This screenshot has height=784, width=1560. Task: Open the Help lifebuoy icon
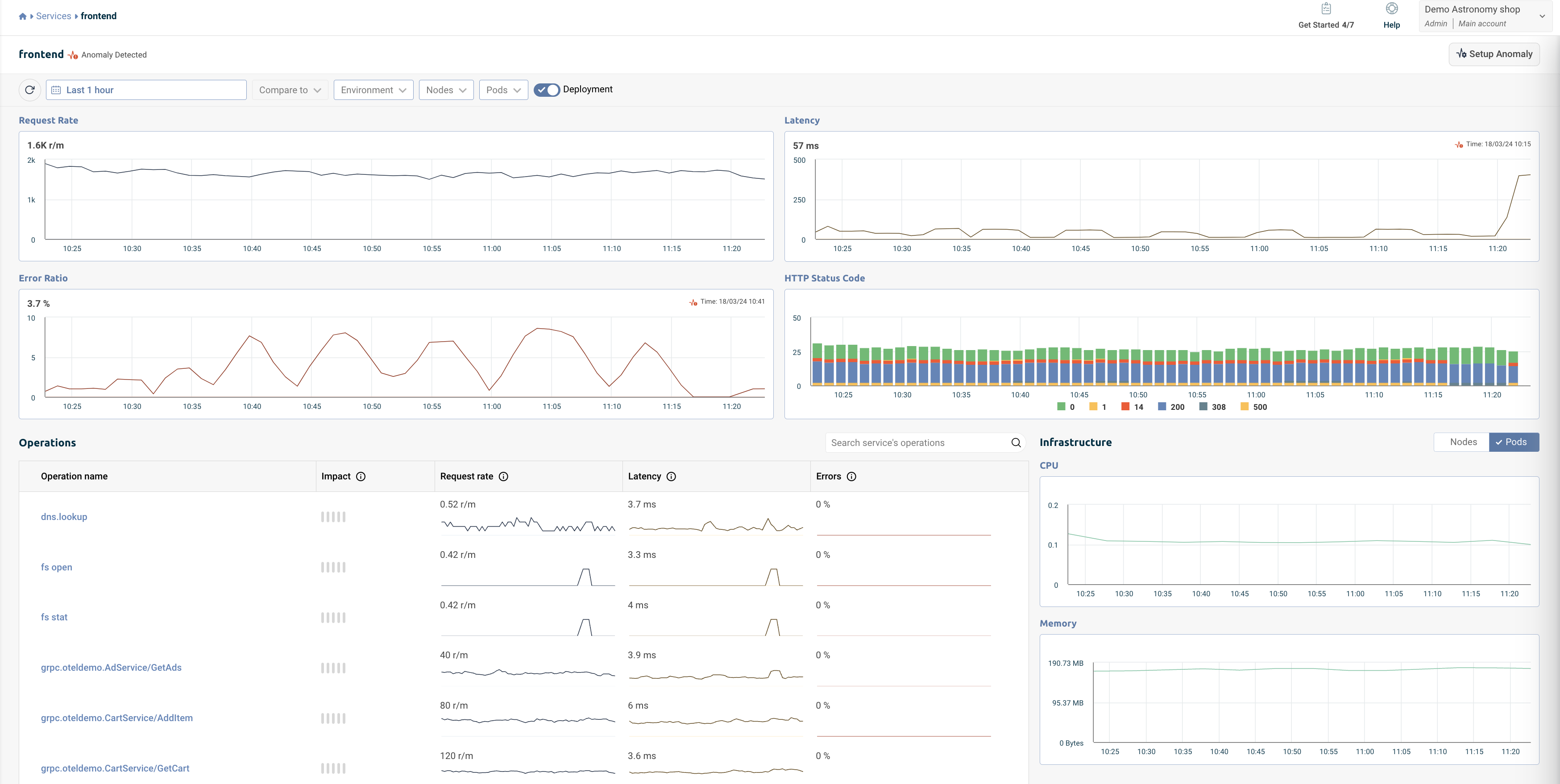(x=1392, y=8)
